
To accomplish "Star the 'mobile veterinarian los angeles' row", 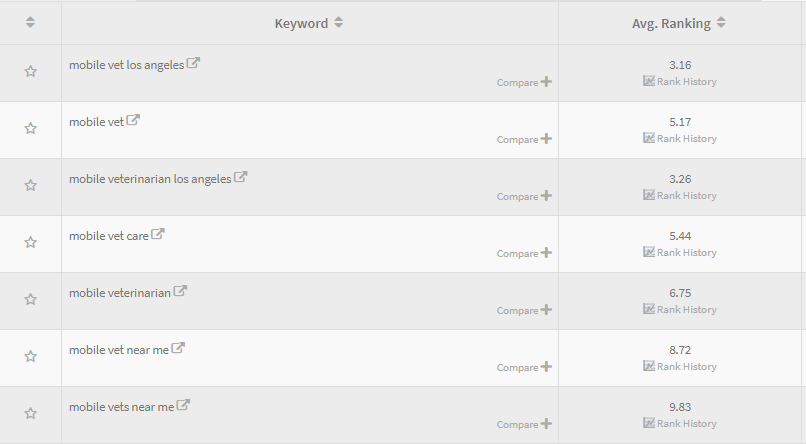I will click(30, 185).
